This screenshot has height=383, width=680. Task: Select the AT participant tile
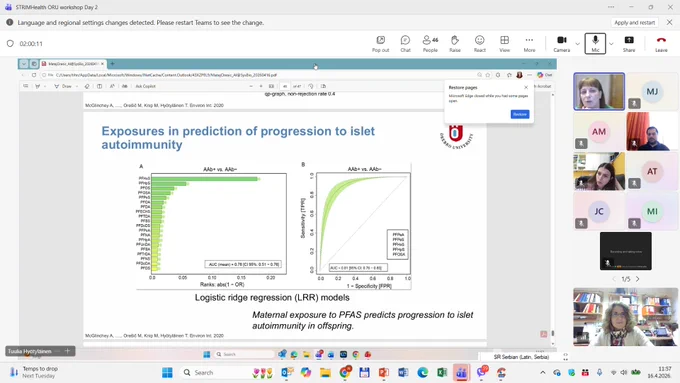pyautogui.click(x=652, y=171)
